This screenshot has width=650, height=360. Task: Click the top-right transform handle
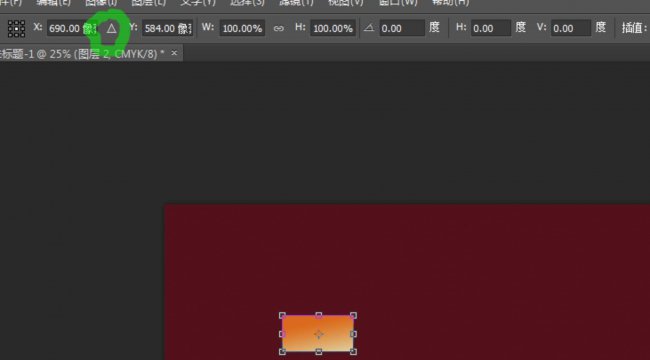point(354,316)
